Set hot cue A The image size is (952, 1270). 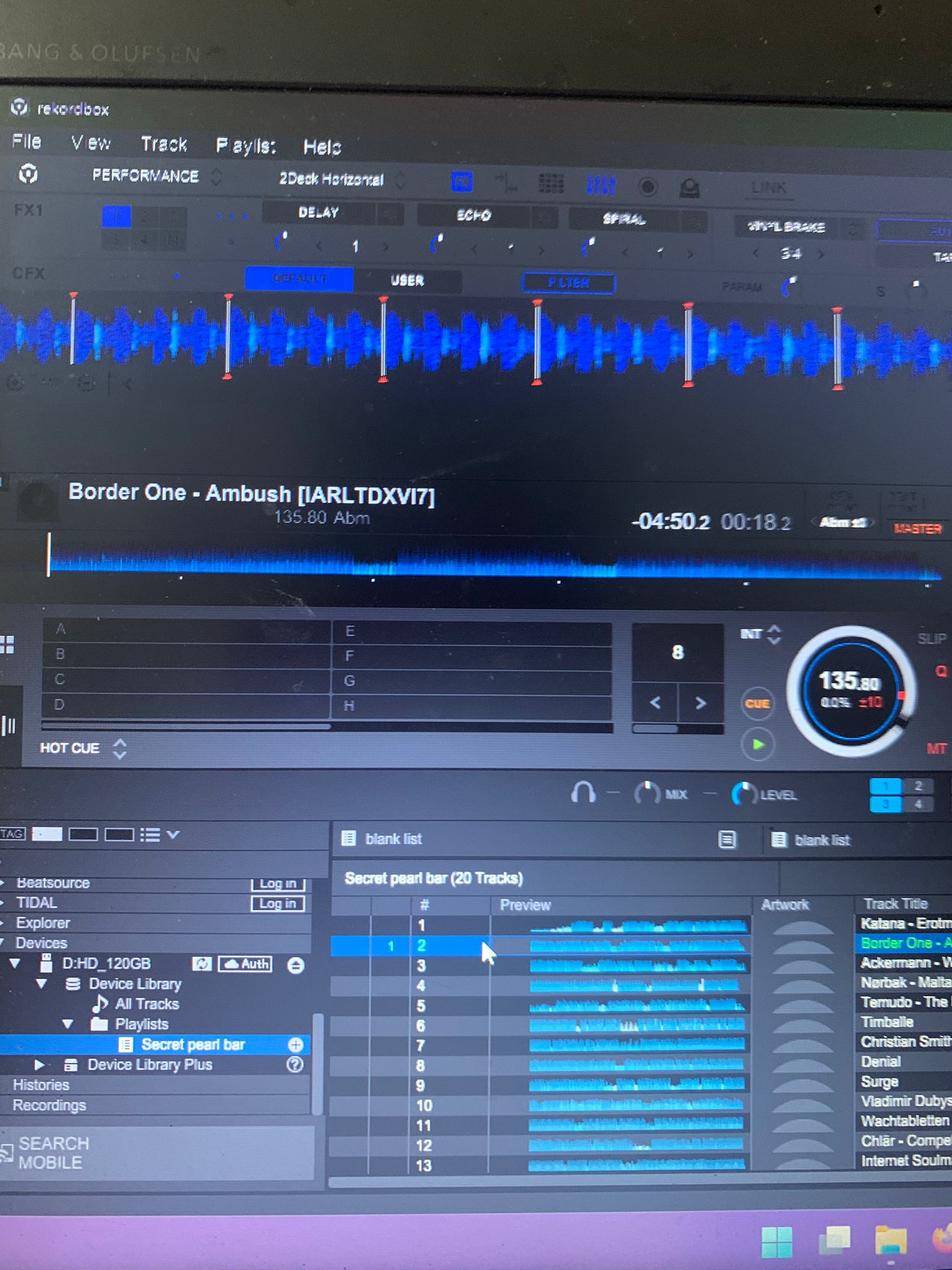pos(186,629)
